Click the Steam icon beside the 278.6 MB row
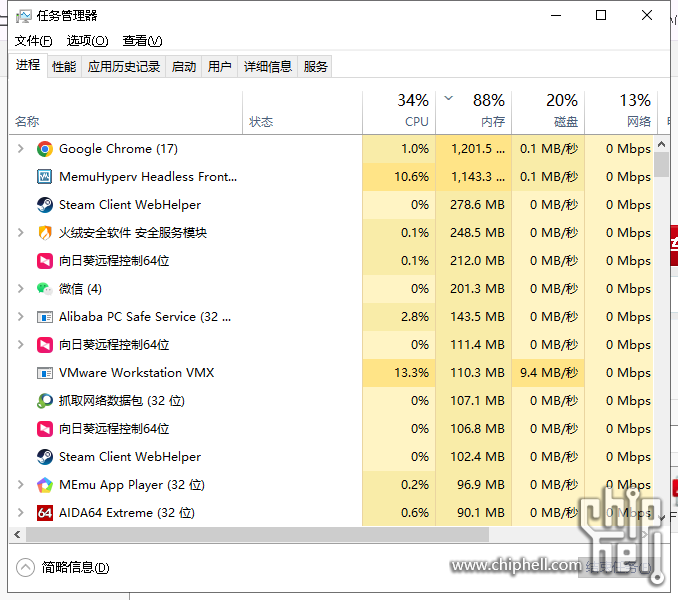Viewport: 678px width, 600px height. [45, 205]
